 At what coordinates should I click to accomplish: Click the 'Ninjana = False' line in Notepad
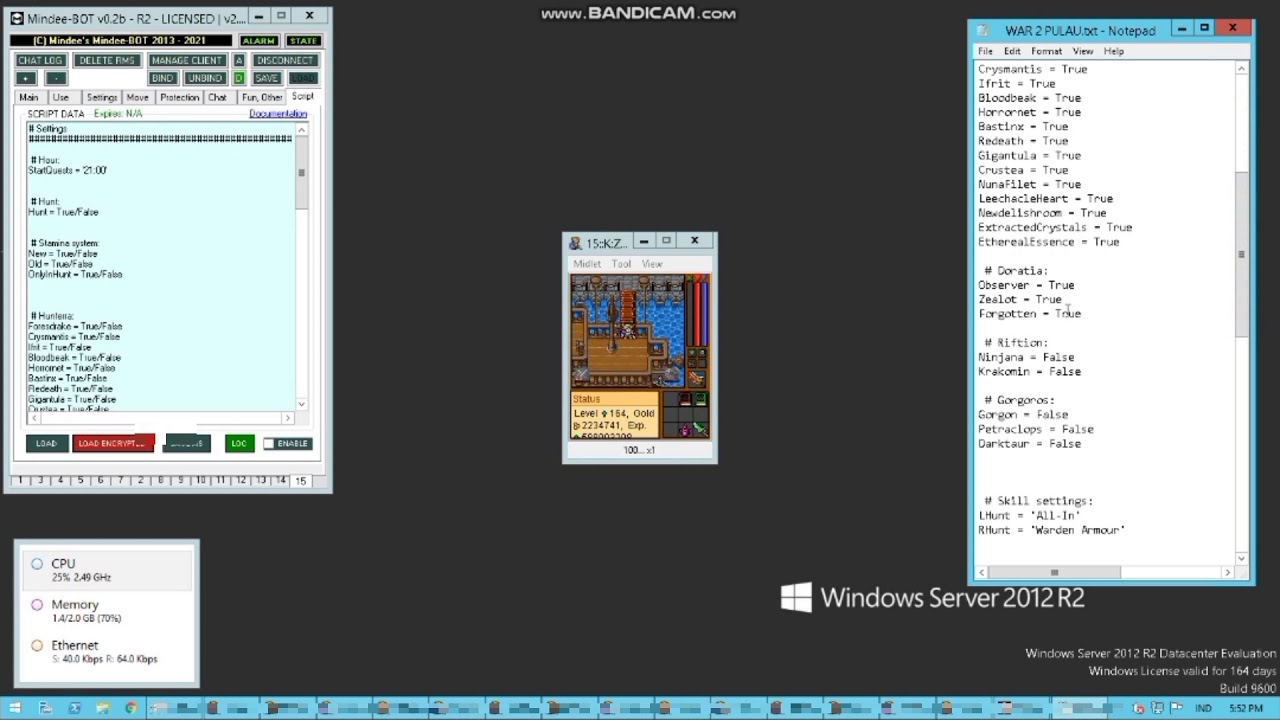(1026, 357)
